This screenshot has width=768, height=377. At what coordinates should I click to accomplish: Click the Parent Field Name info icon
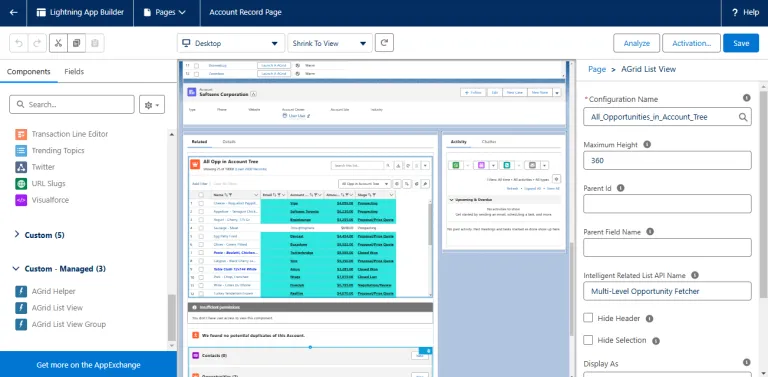pyautogui.click(x=650, y=232)
